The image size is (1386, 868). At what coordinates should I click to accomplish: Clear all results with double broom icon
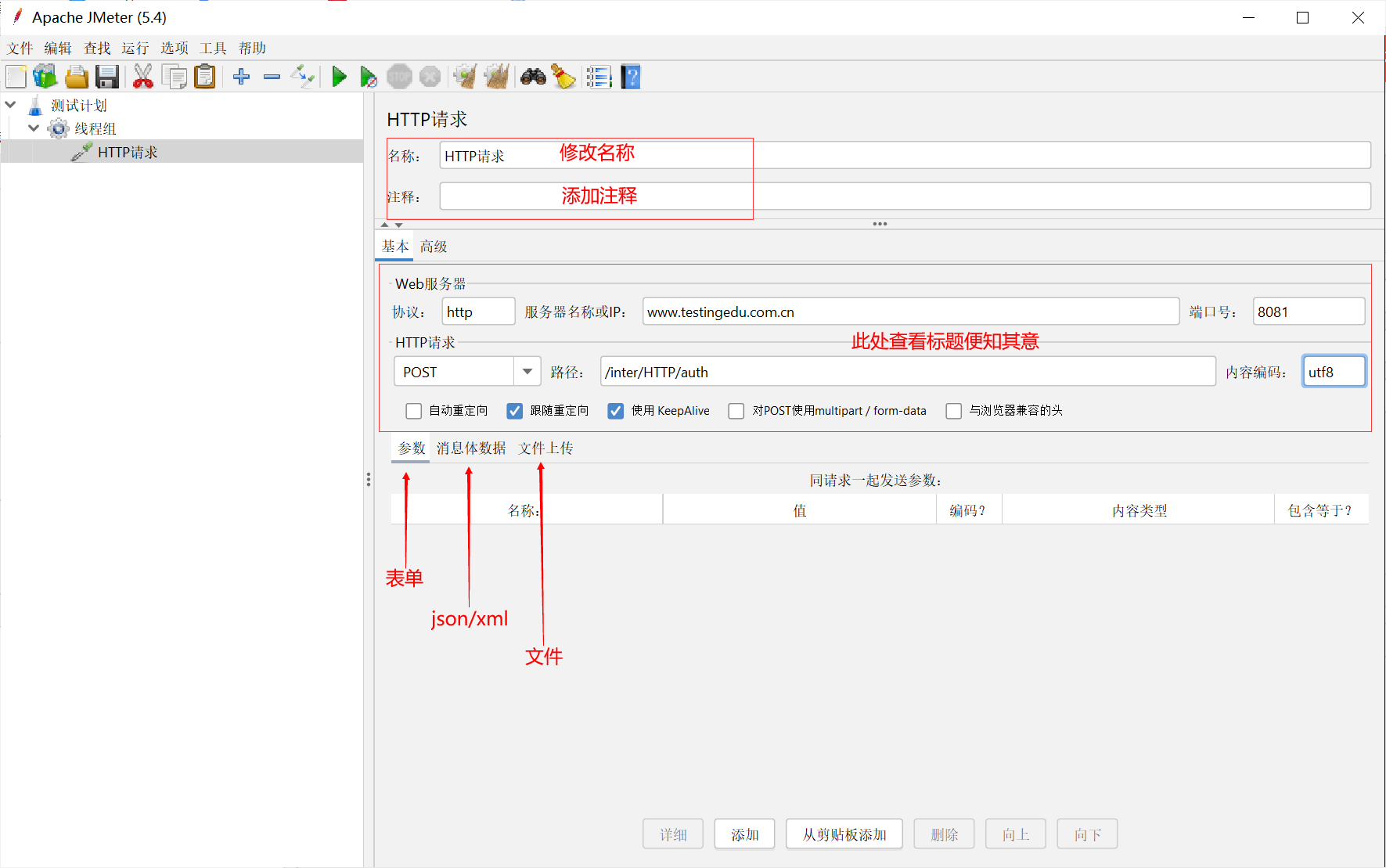[x=496, y=77]
